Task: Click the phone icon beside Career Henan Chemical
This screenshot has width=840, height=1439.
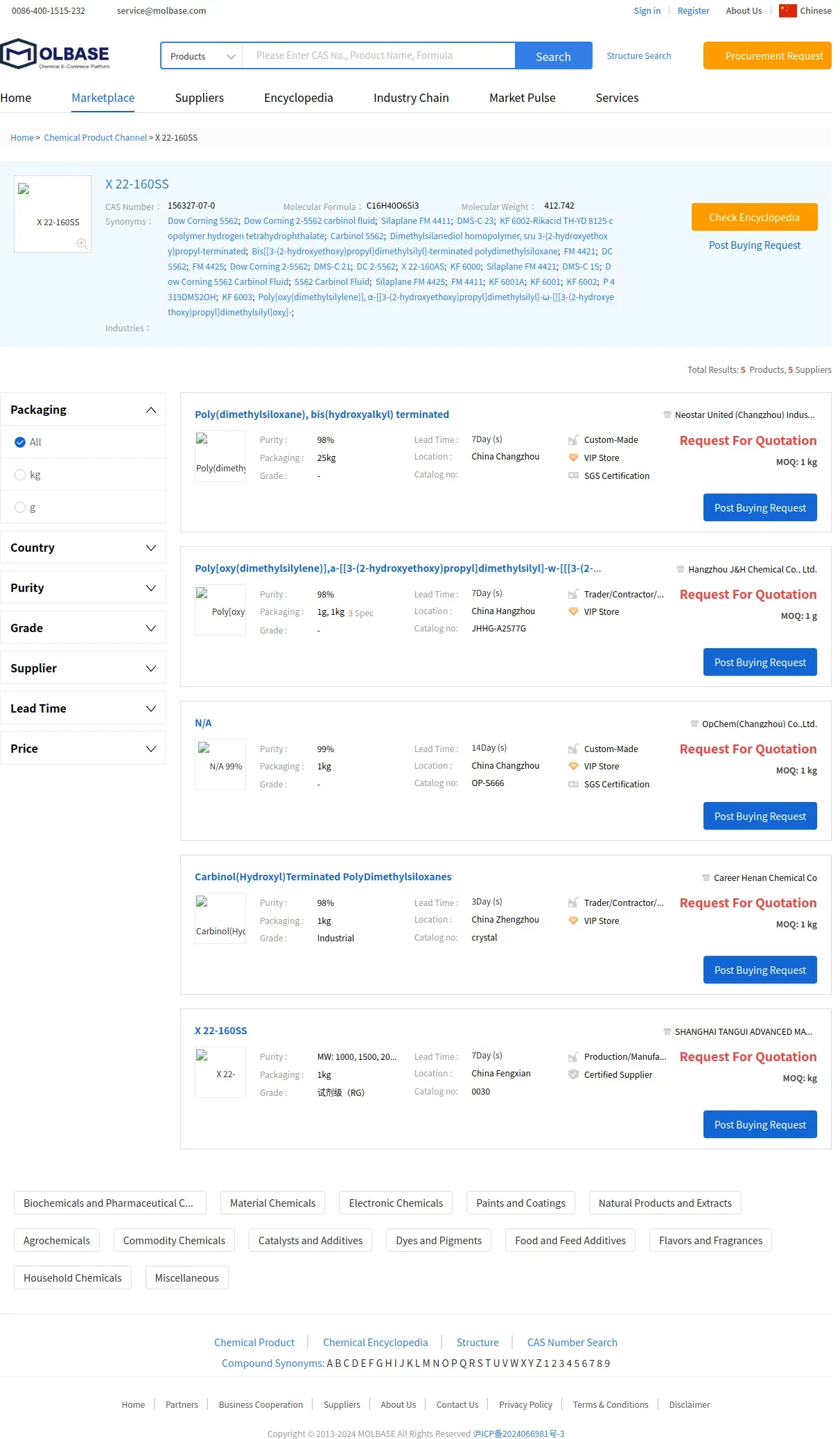Action: pos(706,878)
